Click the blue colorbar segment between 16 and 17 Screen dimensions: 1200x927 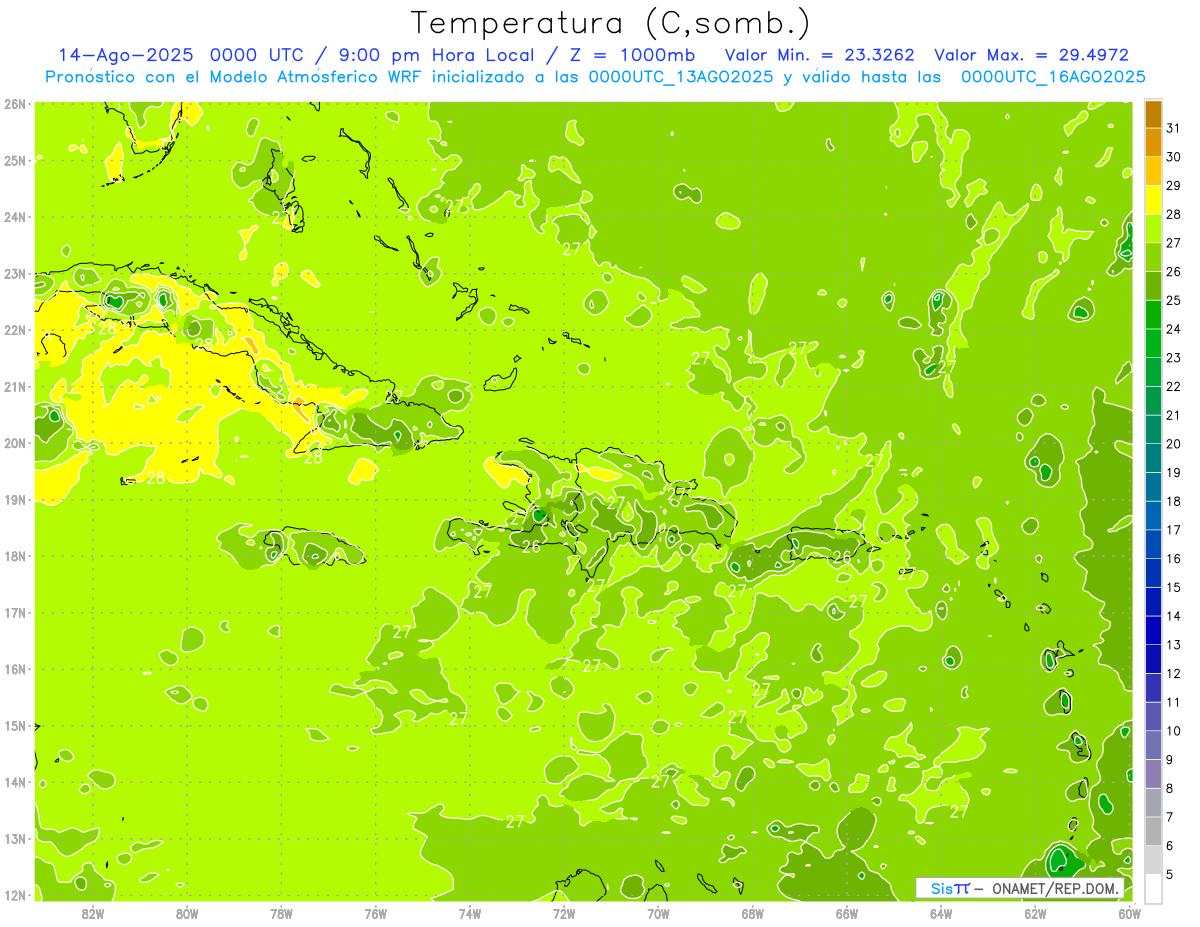(1153, 544)
